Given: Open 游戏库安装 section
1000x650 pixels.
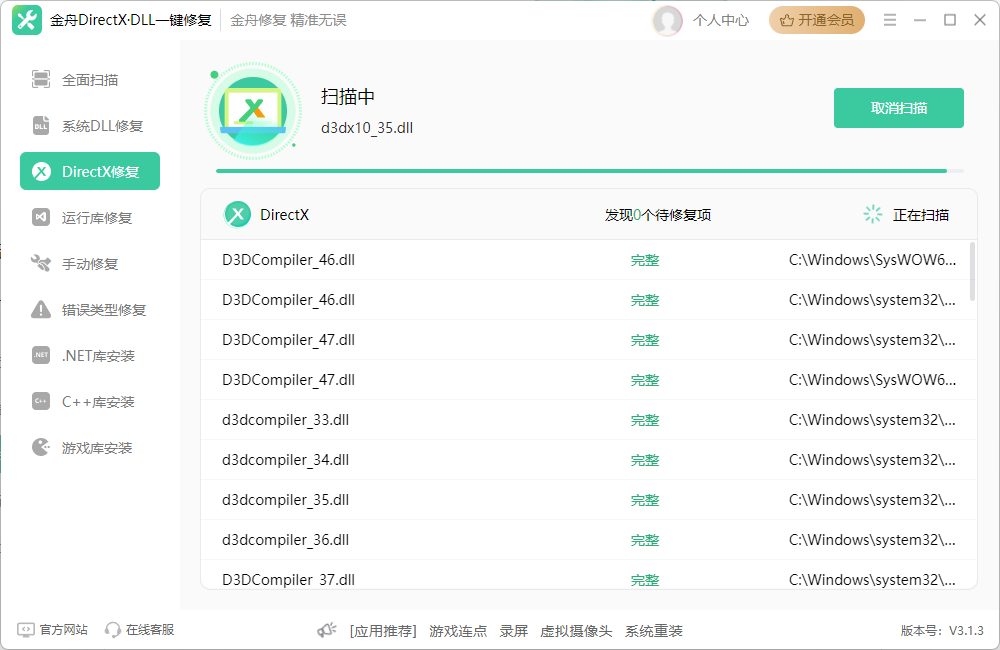Looking at the screenshot, I should [90, 447].
